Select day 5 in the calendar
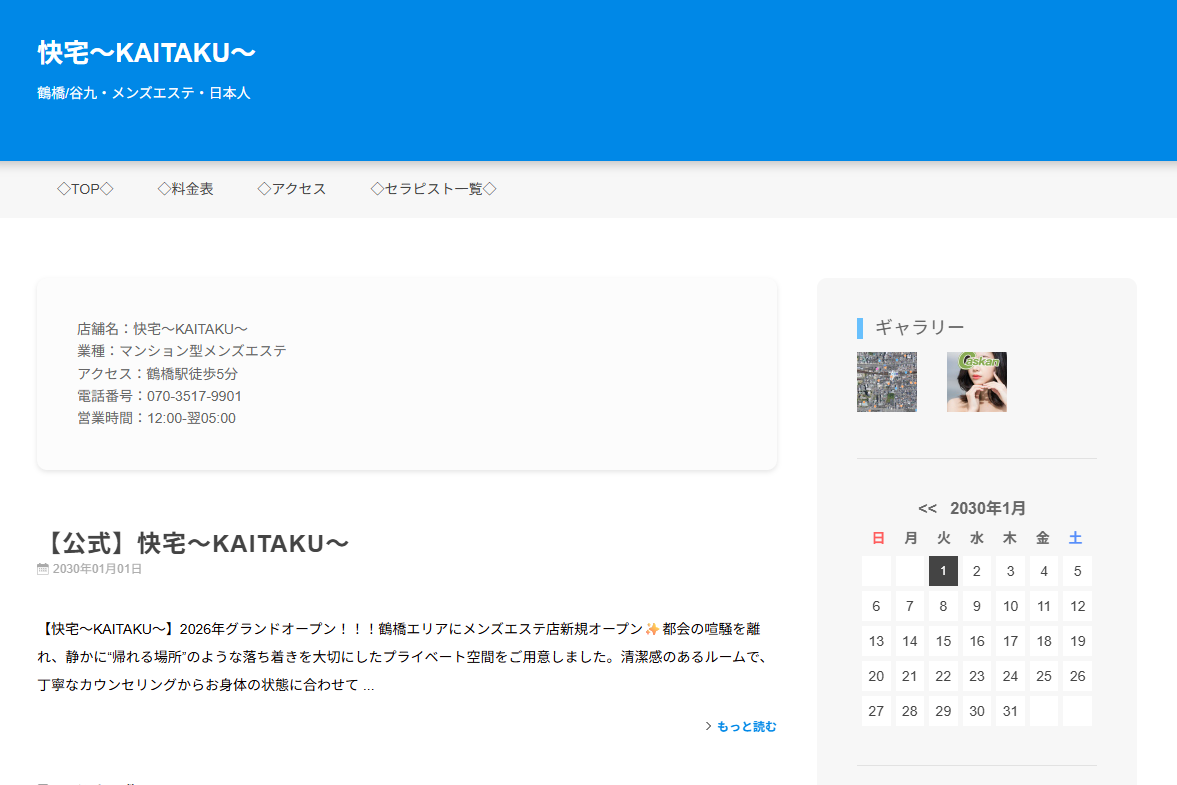 click(1077, 571)
